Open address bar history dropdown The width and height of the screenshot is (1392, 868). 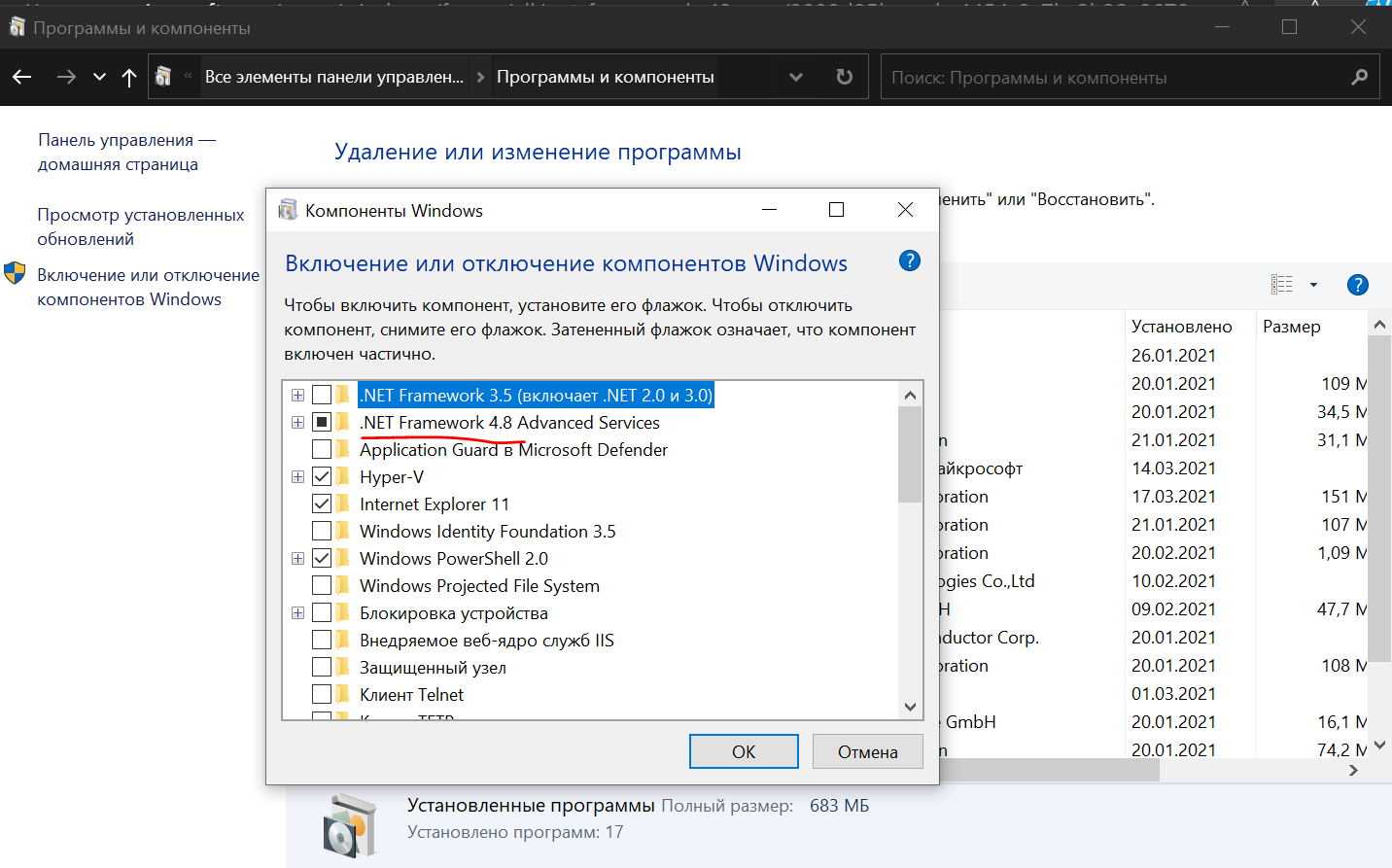click(796, 77)
